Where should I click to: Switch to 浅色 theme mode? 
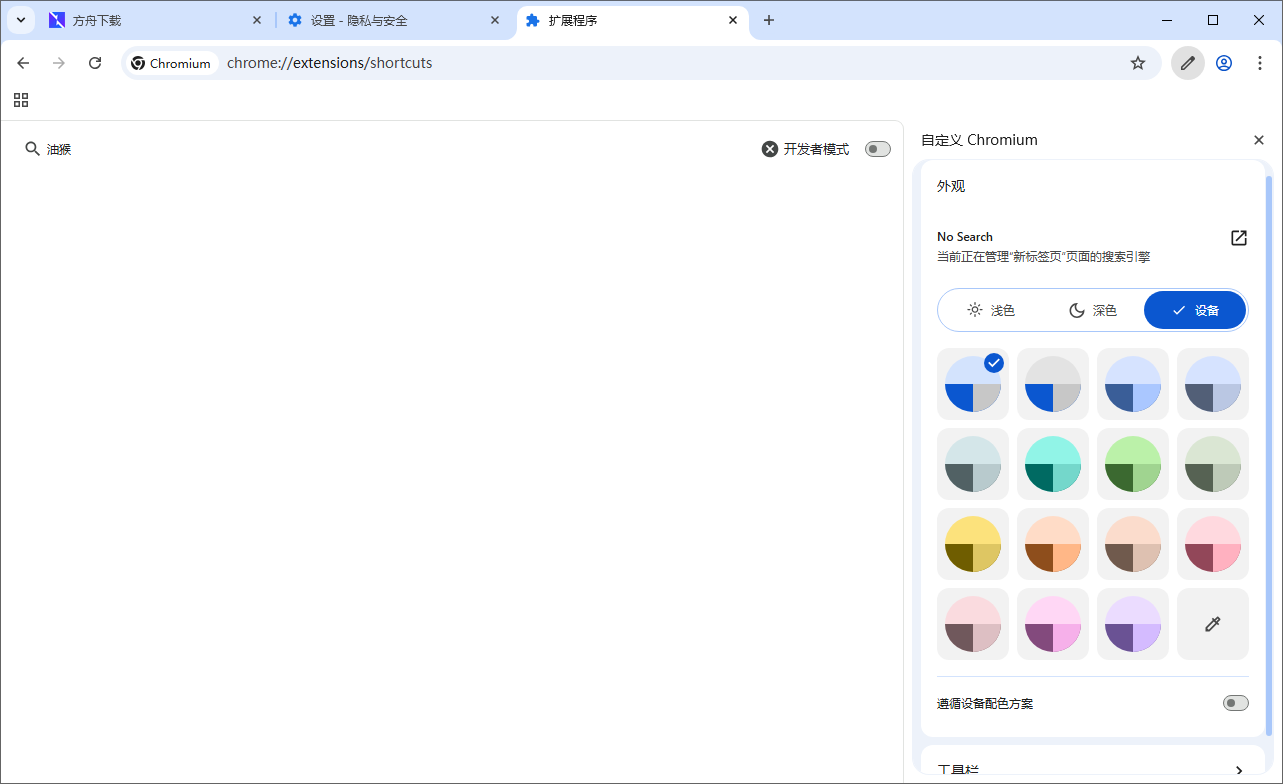[x=991, y=310]
